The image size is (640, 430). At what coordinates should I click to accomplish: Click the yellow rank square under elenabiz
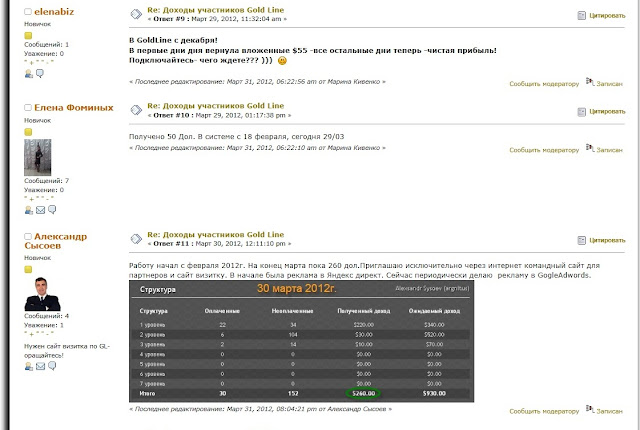coord(28,35)
